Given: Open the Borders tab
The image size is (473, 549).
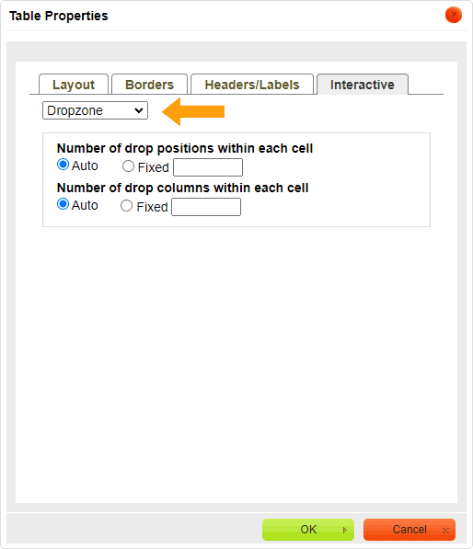Looking at the screenshot, I should tap(149, 84).
